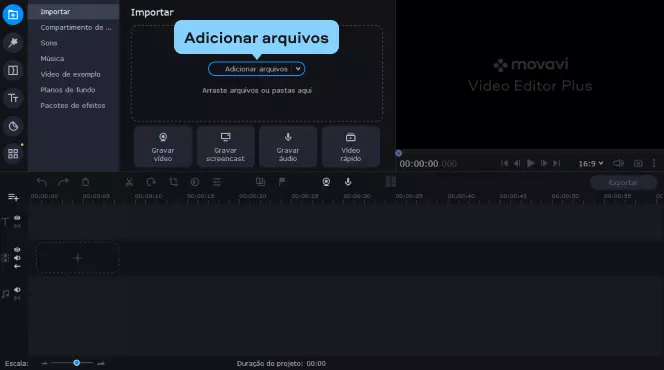This screenshot has width=664, height=370.
Task: Open the More tools grid sidebar icon
Action: pyautogui.click(x=13, y=154)
